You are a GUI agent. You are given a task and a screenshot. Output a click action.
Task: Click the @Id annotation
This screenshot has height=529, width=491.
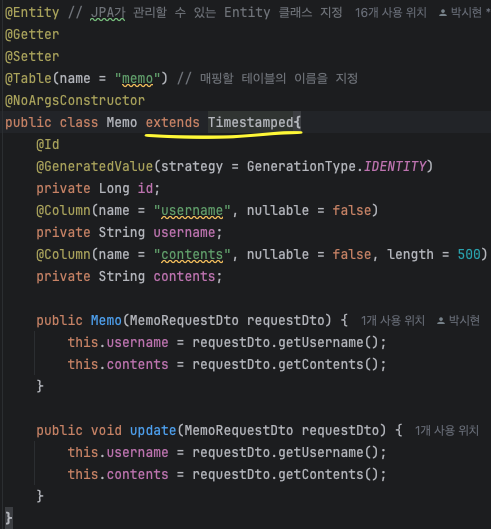48,144
